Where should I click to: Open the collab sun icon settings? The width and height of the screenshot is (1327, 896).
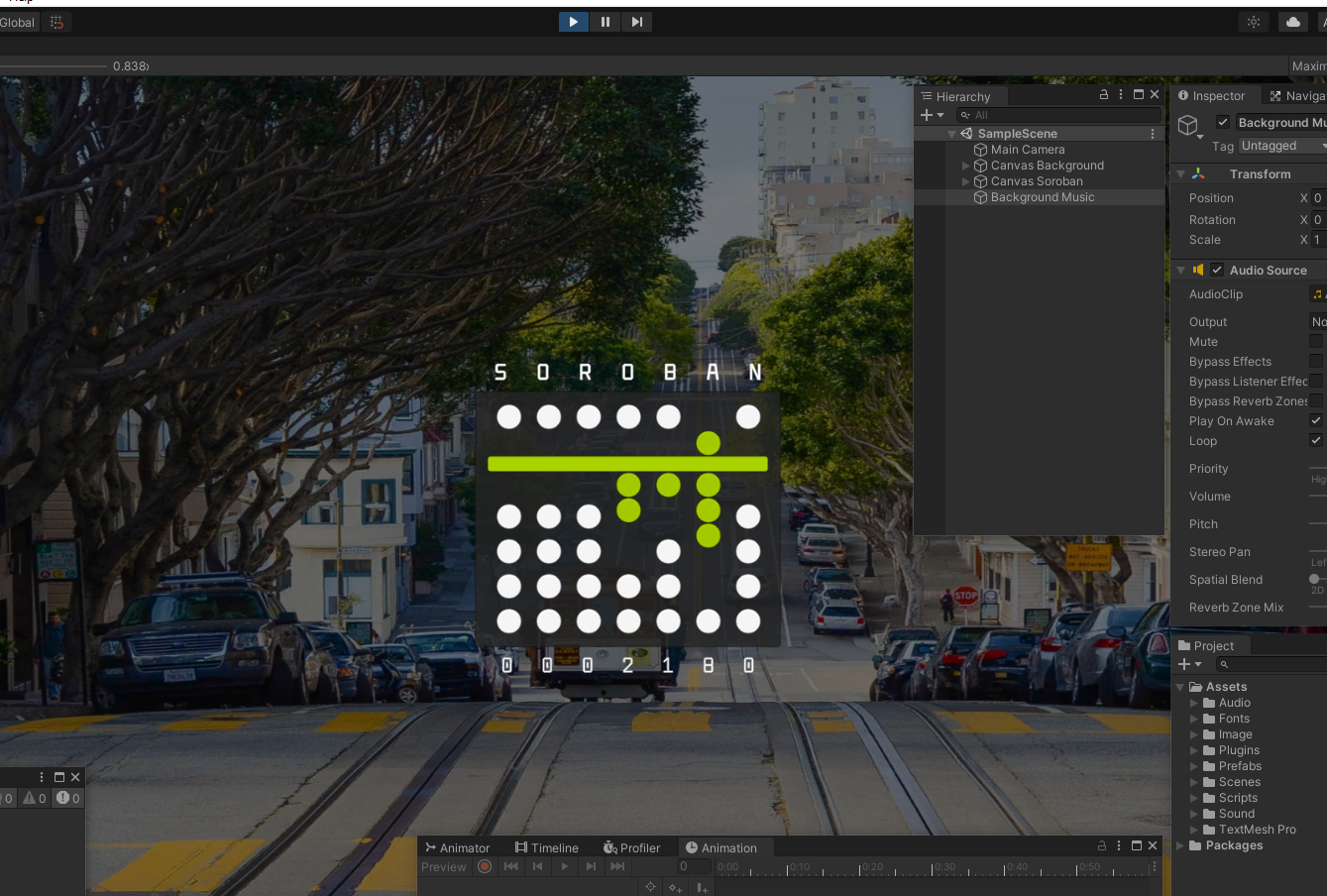pyautogui.click(x=1254, y=22)
